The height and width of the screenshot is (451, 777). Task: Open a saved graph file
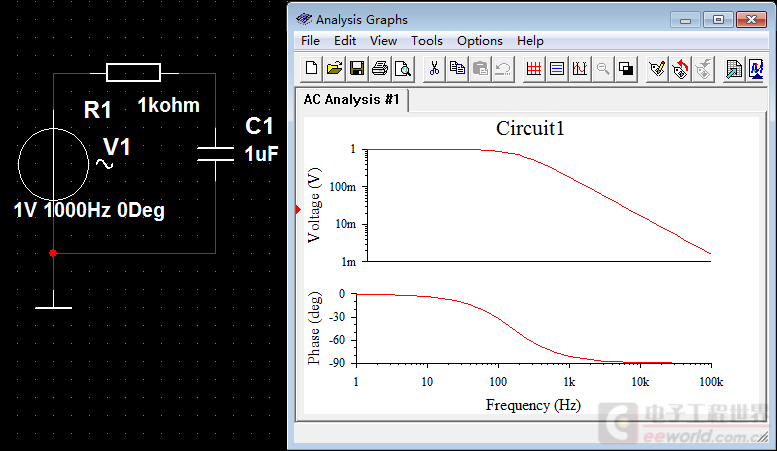tap(334, 68)
